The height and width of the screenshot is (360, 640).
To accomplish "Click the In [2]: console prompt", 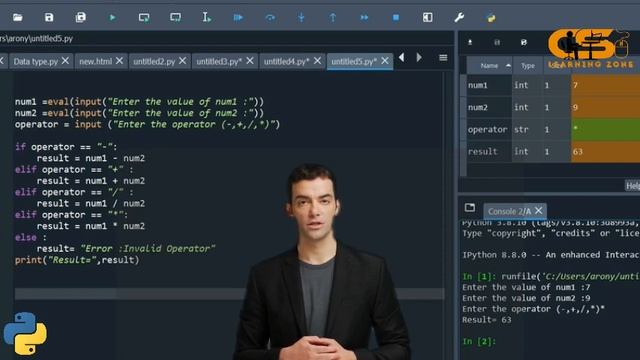I will point(479,342).
